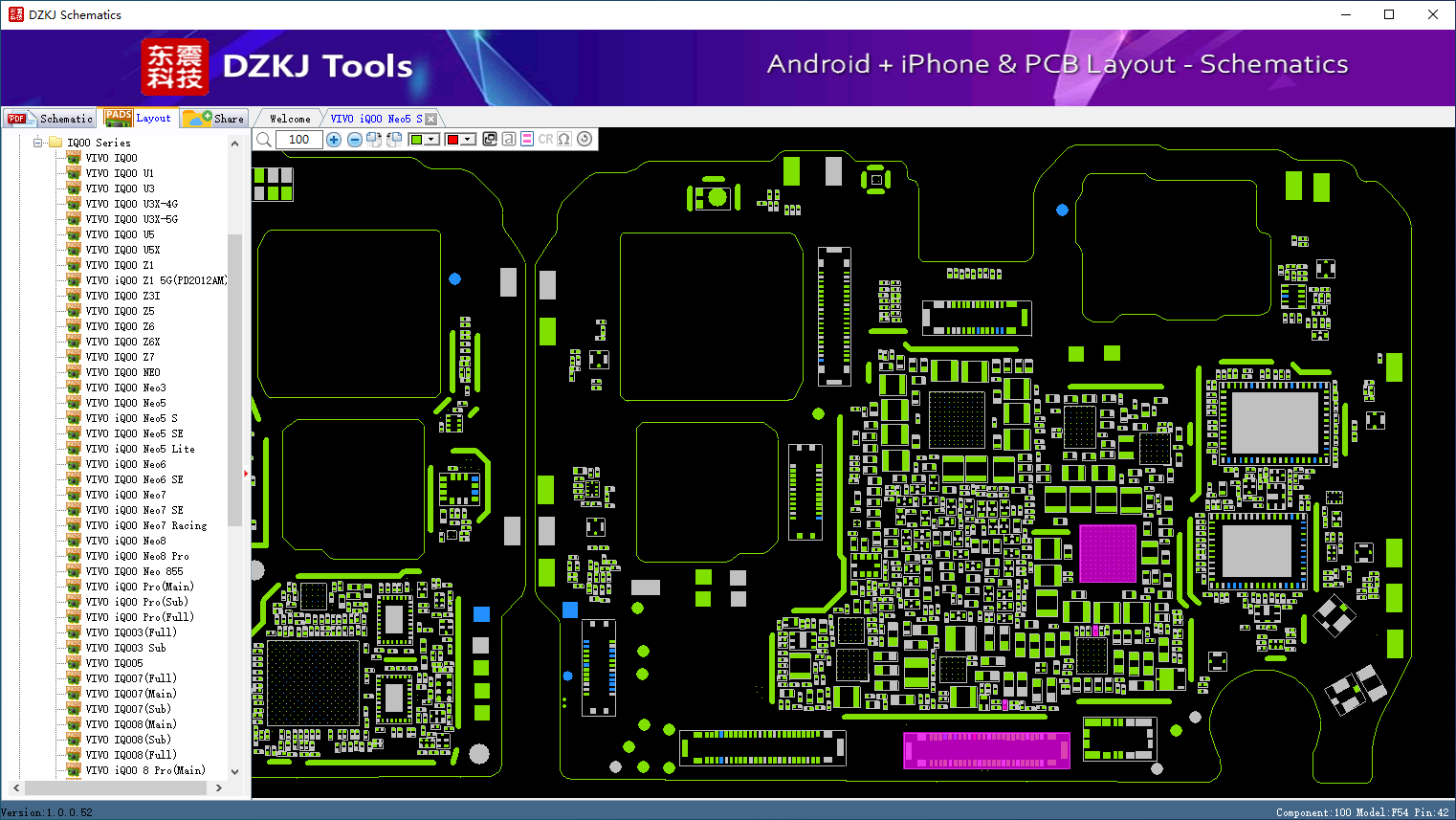Open VIVO iQOO Neo7 Racing layout

[x=146, y=525]
